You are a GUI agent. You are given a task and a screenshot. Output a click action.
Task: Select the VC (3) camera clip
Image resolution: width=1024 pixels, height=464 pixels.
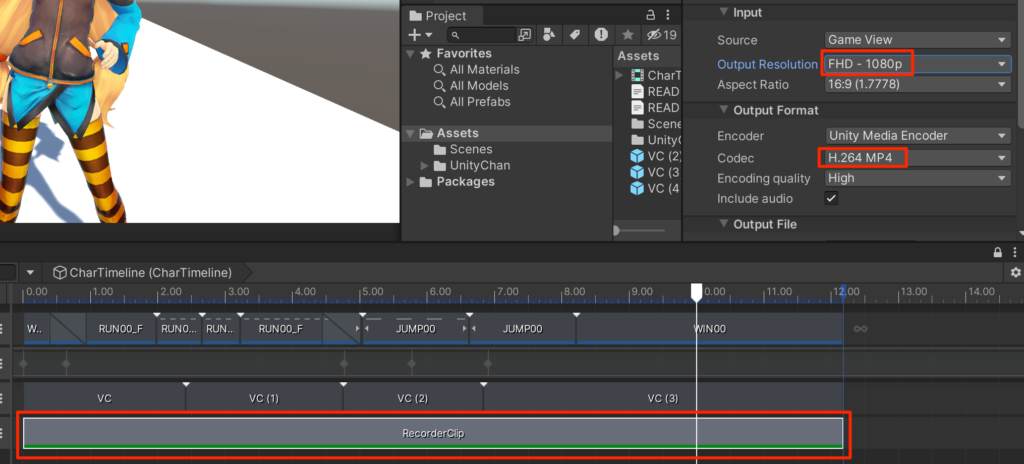[663, 398]
